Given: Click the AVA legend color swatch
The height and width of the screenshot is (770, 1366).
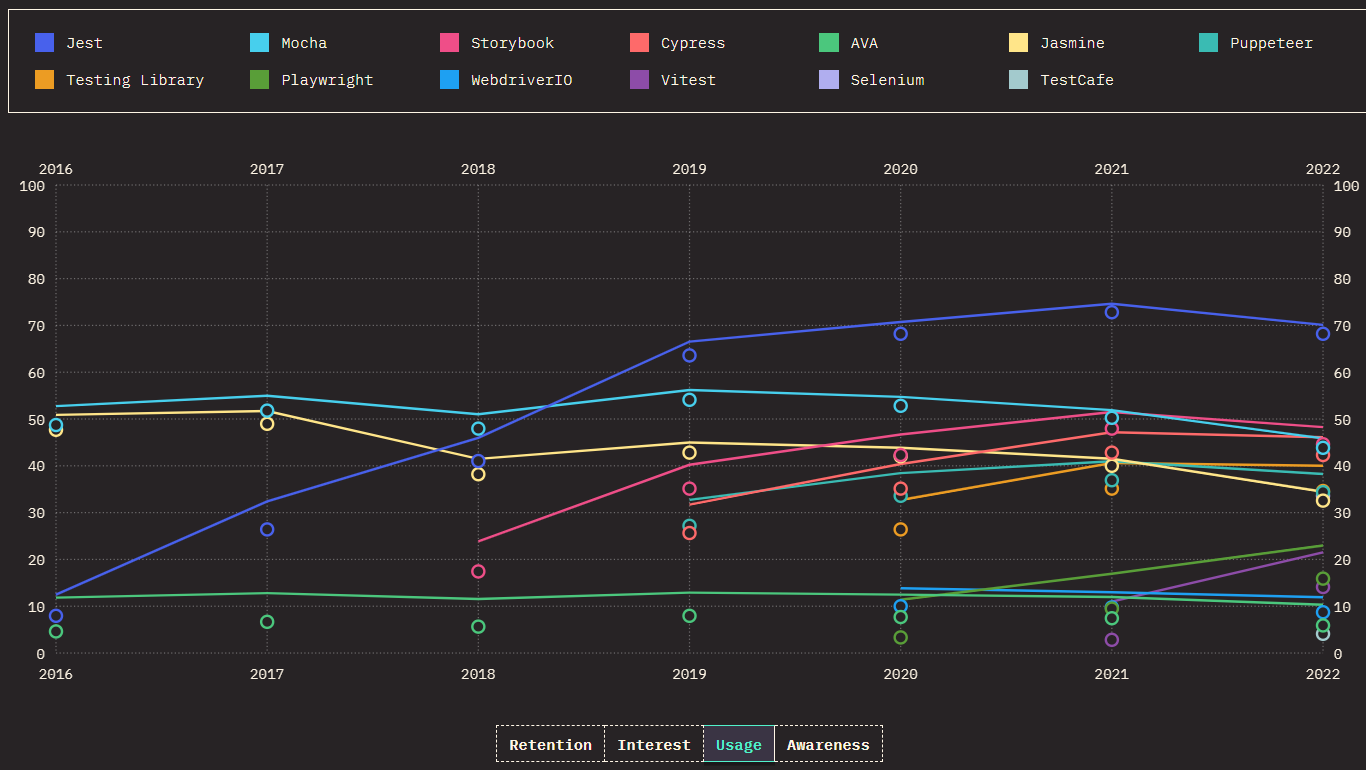Looking at the screenshot, I should click(x=829, y=43).
